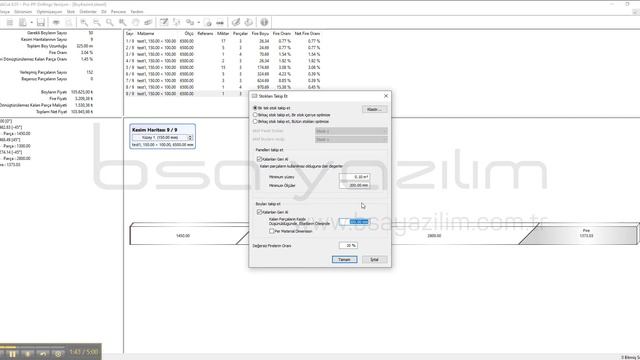Pause the video playback
Viewport: 640px width, 360px height.
[x=12, y=354]
